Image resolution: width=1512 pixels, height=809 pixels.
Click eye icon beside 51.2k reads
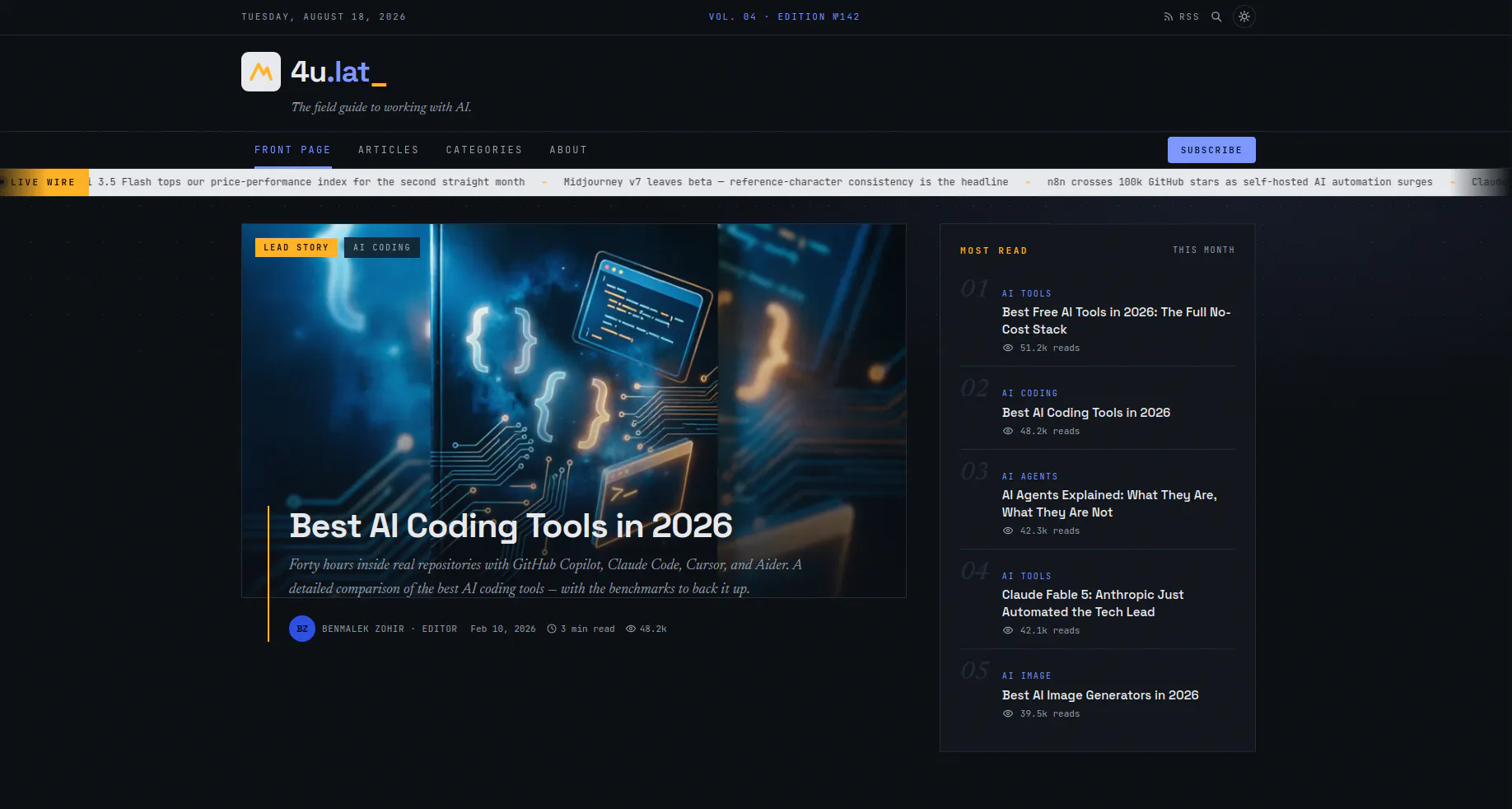pyautogui.click(x=1008, y=348)
